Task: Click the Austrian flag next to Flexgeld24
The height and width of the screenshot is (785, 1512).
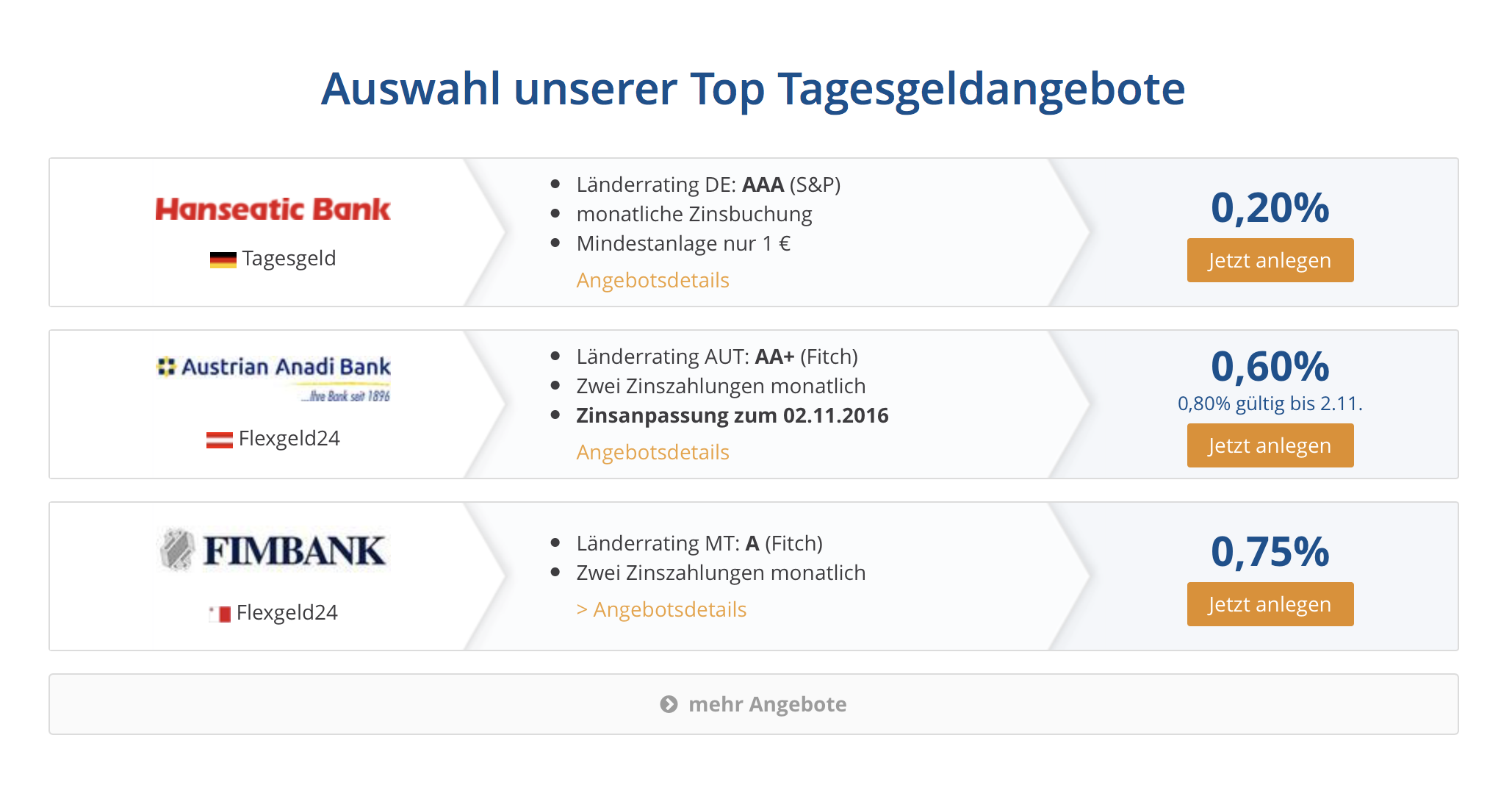Action: click(x=219, y=440)
